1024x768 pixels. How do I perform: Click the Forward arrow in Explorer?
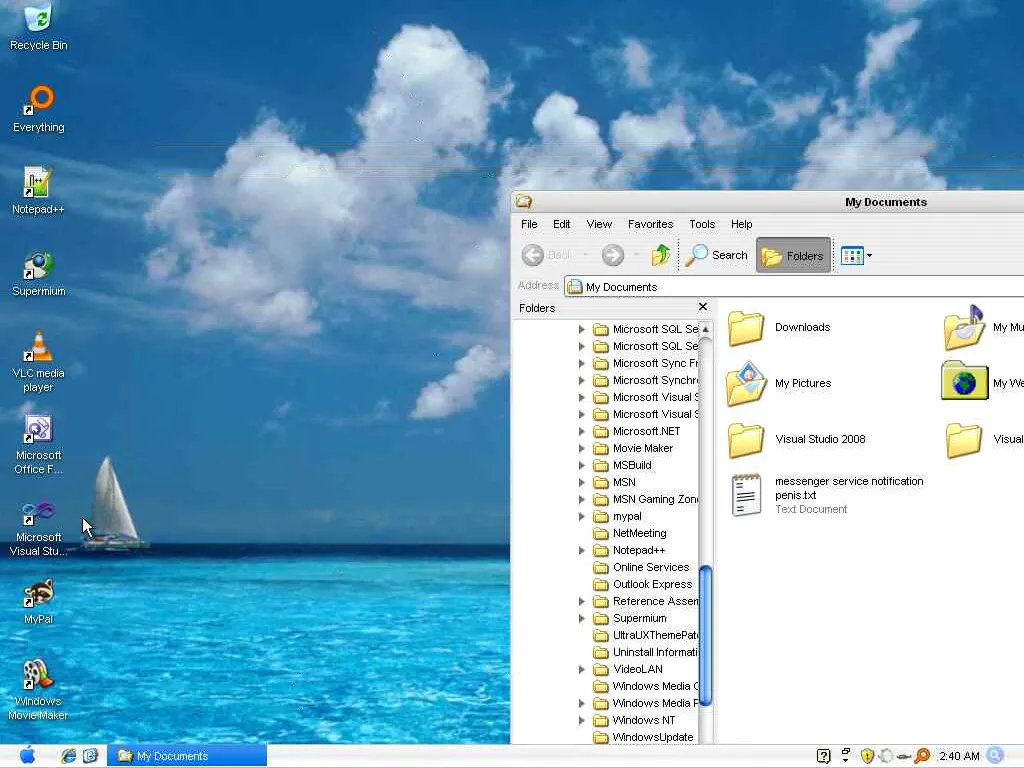[613, 255]
